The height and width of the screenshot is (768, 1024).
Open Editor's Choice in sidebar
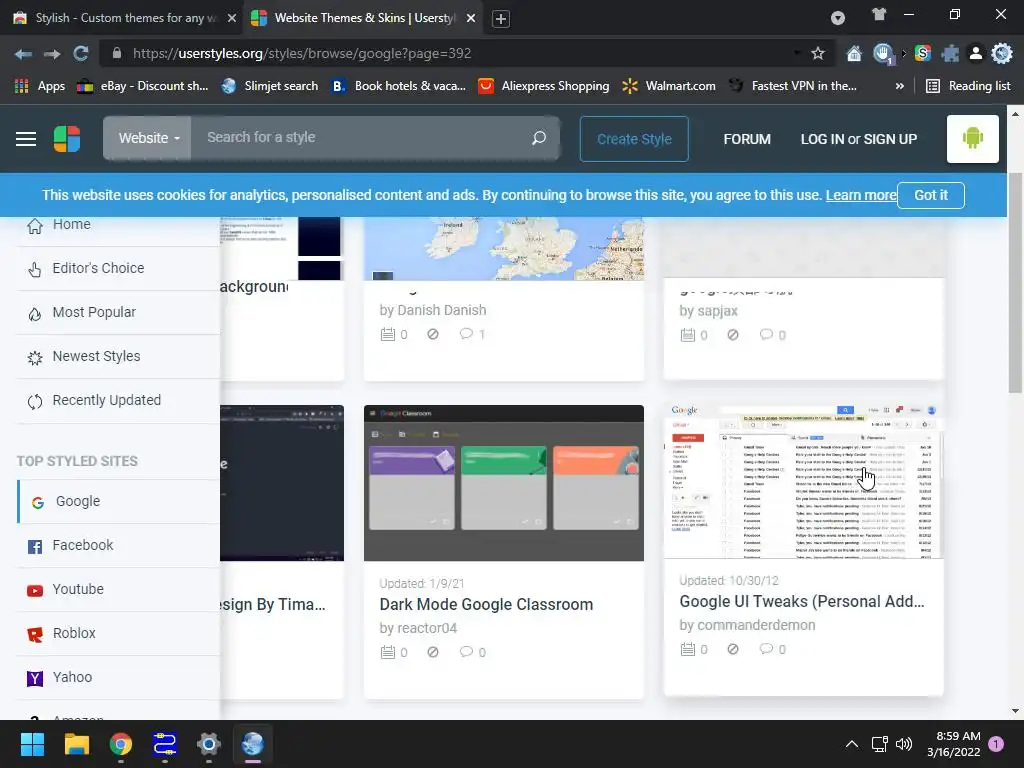click(118, 268)
